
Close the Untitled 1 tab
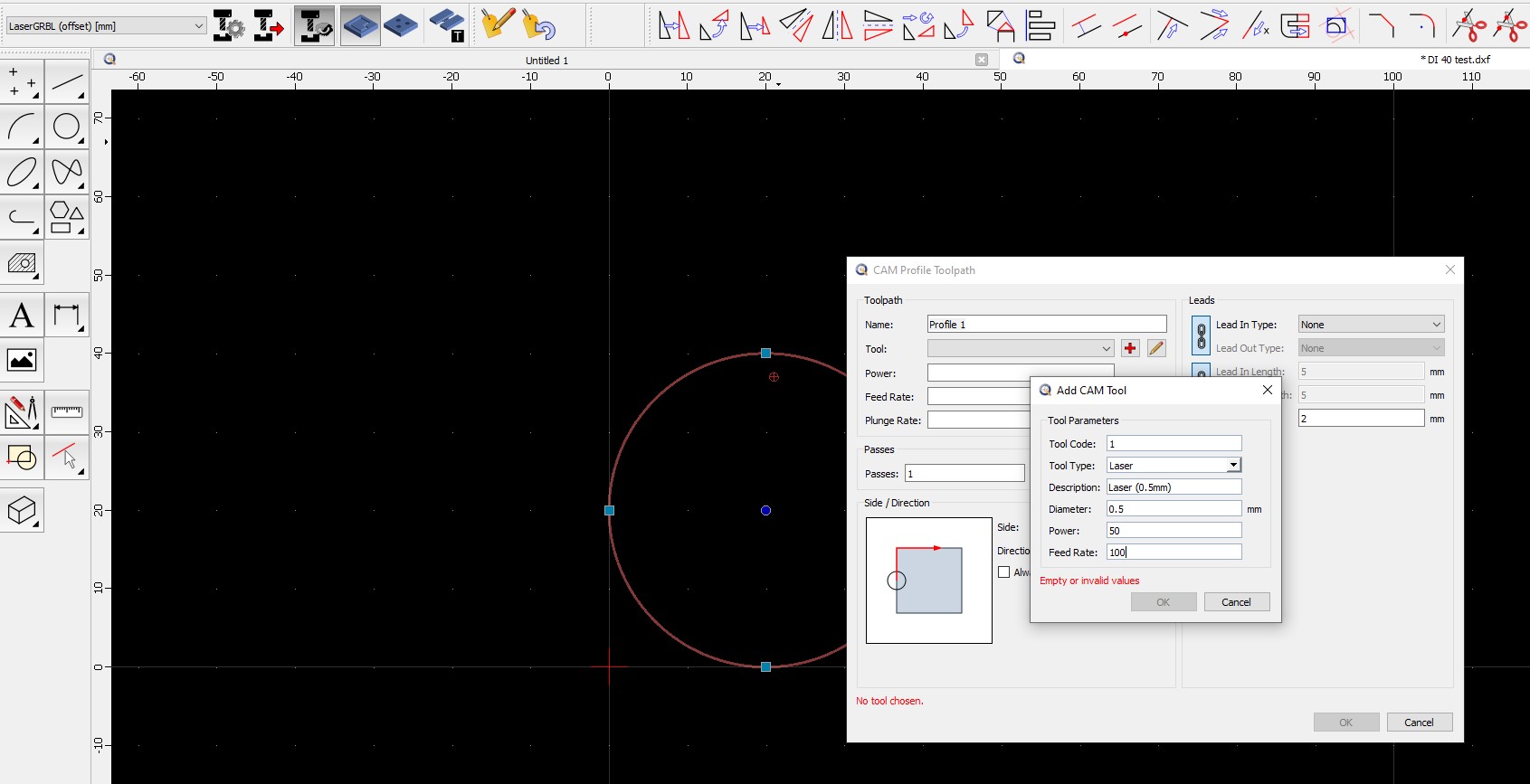coord(982,60)
